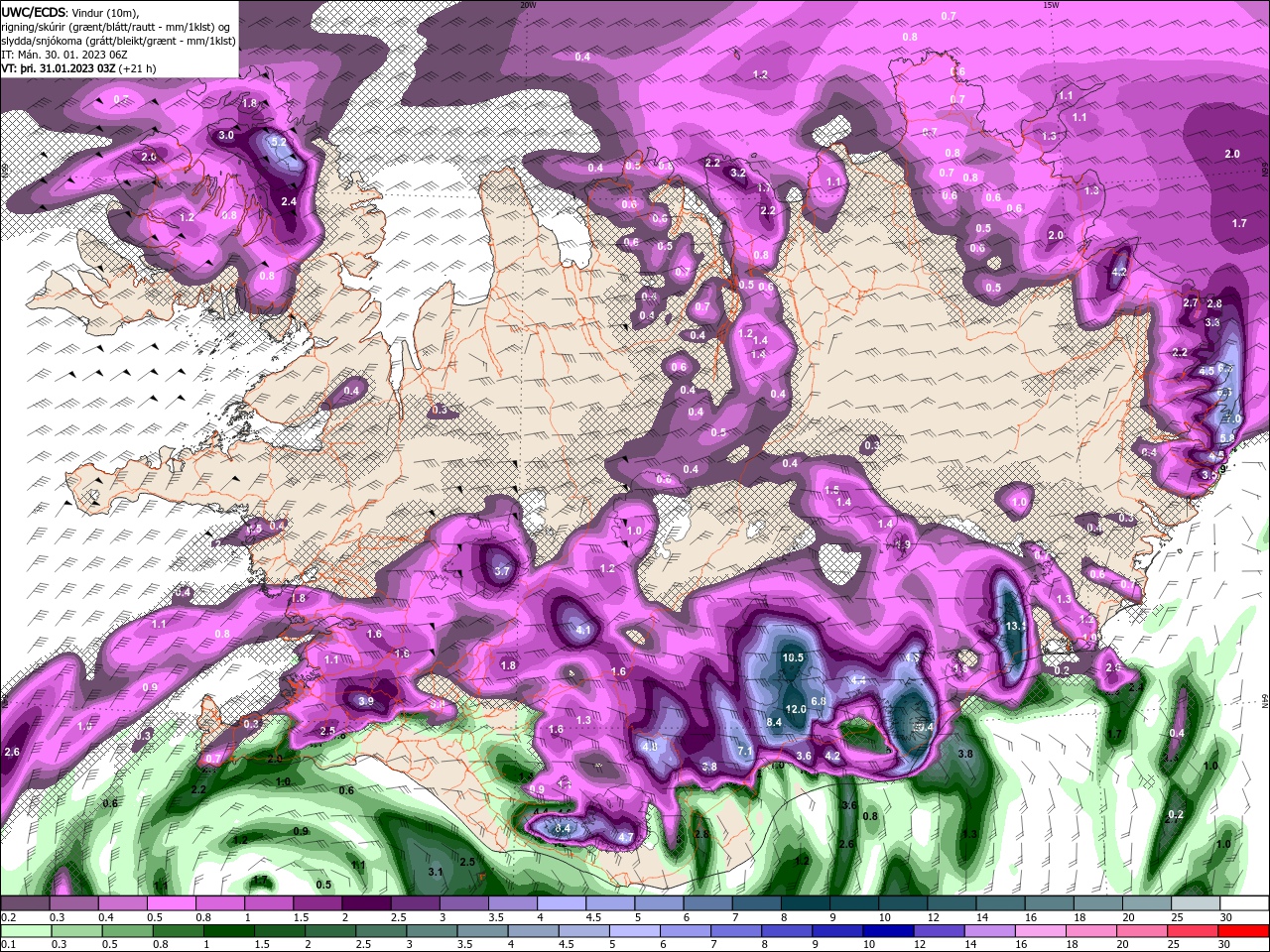Click the 6.8 value label
This screenshot has width=1270, height=952.
pos(819,701)
